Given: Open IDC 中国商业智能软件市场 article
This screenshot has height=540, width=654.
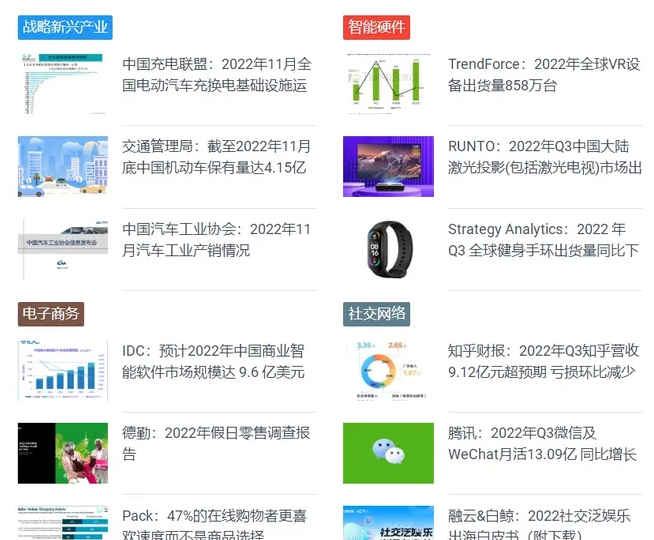Looking at the screenshot, I should [213, 362].
